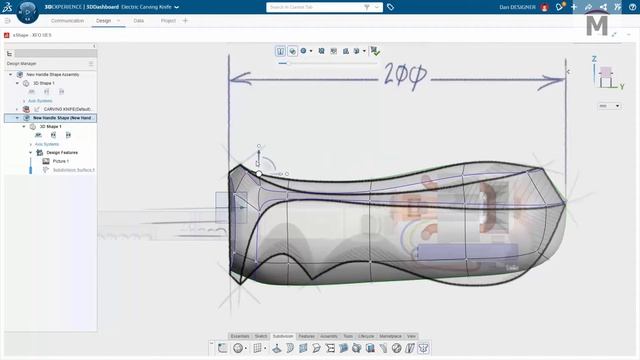Toggle the shaded-box display icon in top toolbar
The height and width of the screenshot is (360, 640).
292,51
